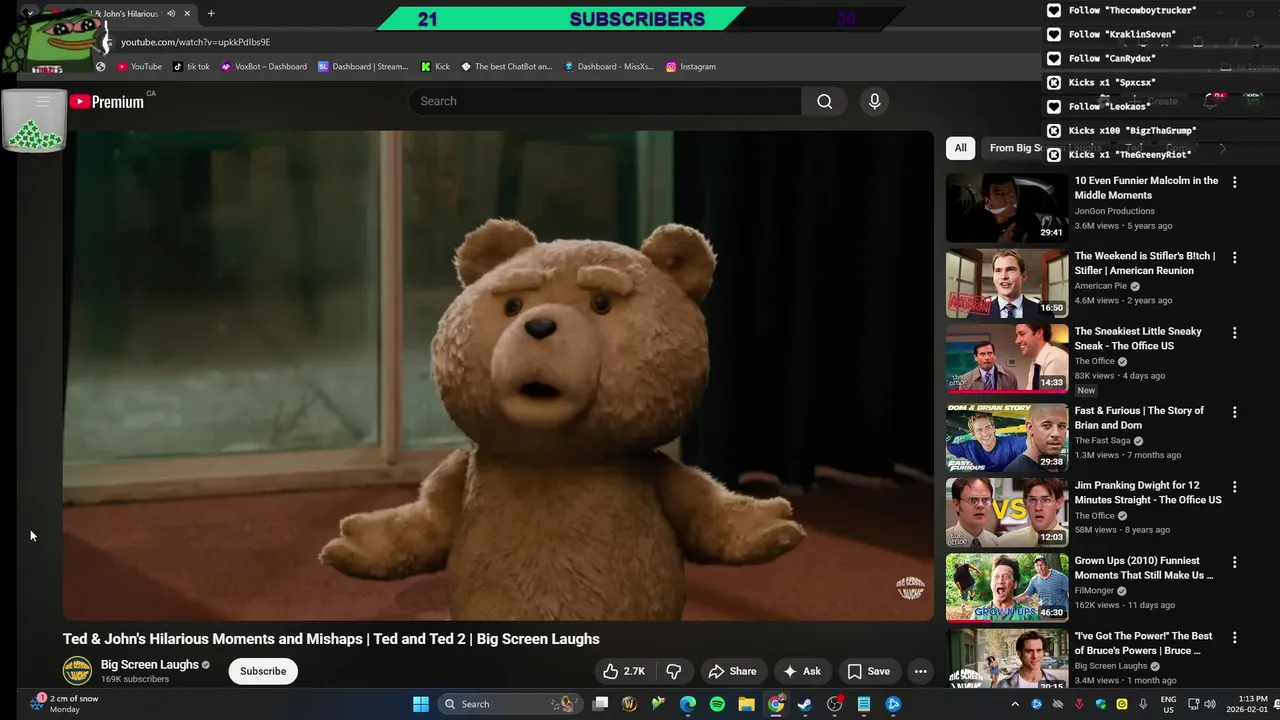The height and width of the screenshot is (720, 1280).
Task: Click microphone icon in system tray
Action: pos(1143,704)
